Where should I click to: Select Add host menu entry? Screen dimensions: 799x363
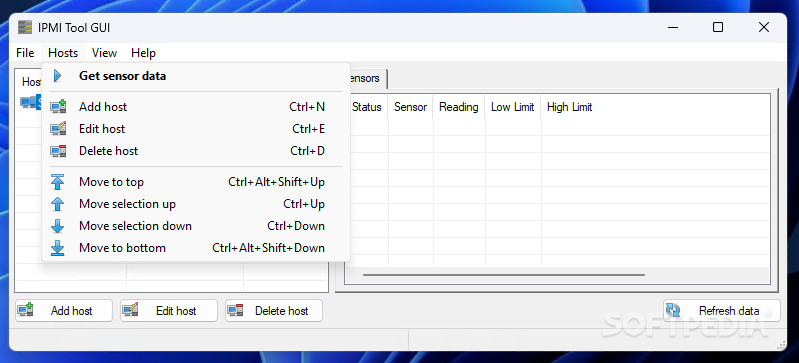click(x=196, y=107)
